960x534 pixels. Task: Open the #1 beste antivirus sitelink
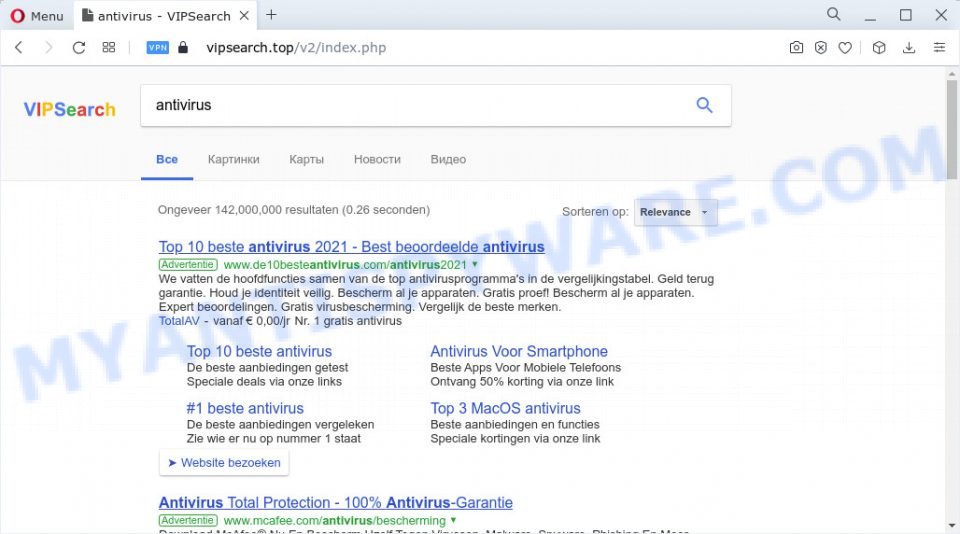point(245,408)
